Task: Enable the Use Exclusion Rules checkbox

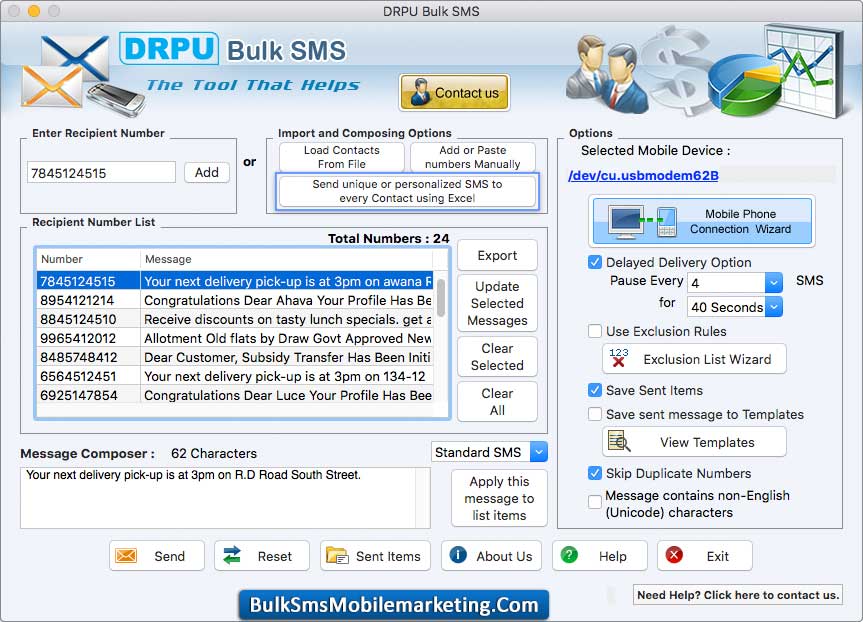Action: pos(594,331)
